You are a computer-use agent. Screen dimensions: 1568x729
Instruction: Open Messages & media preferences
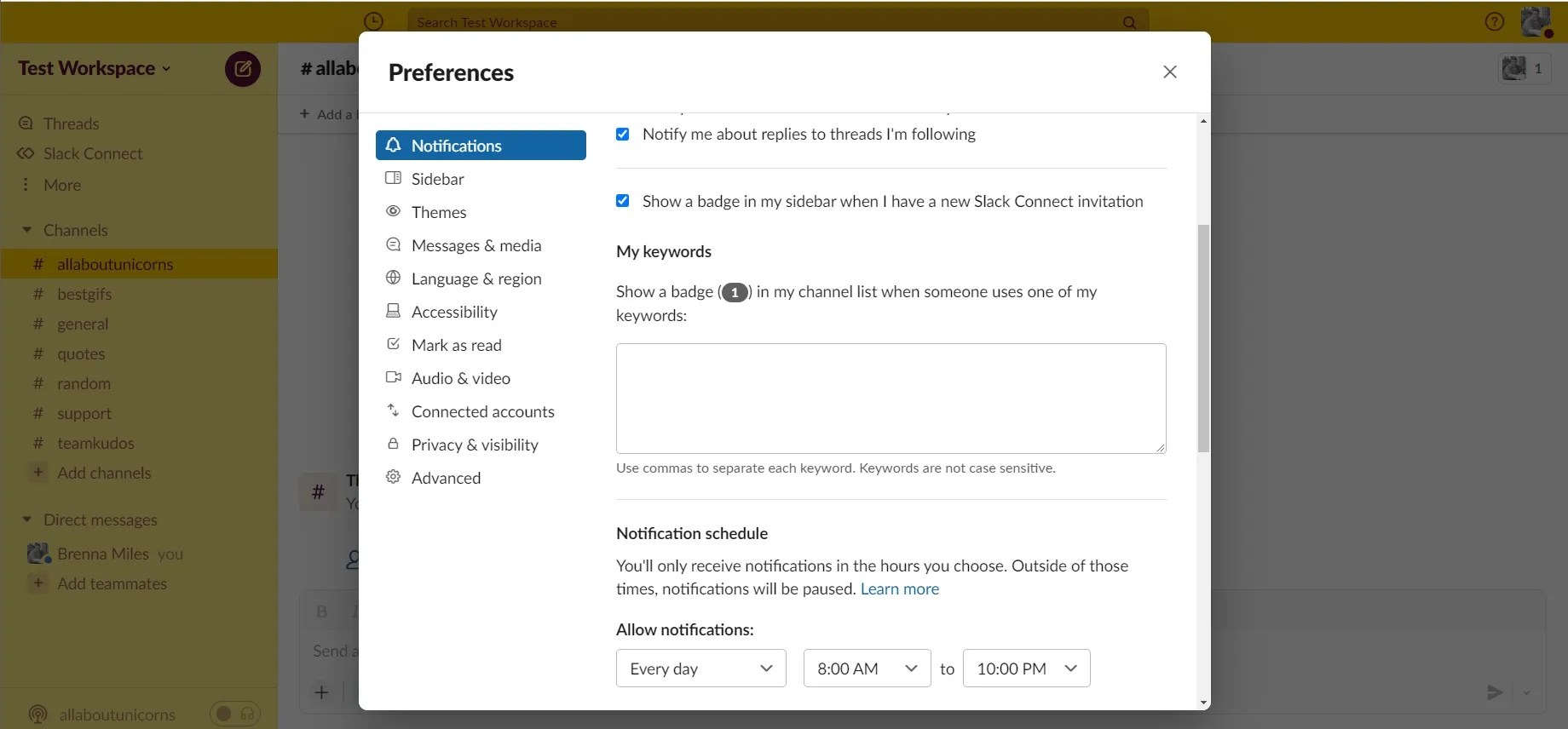pyautogui.click(x=481, y=245)
